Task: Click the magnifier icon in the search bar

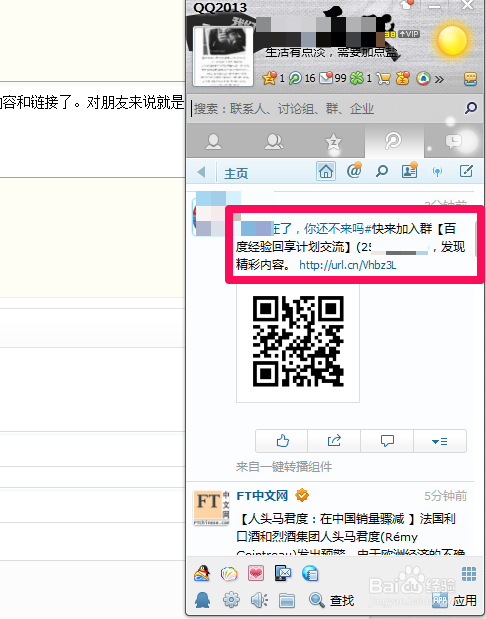Action: (471, 108)
